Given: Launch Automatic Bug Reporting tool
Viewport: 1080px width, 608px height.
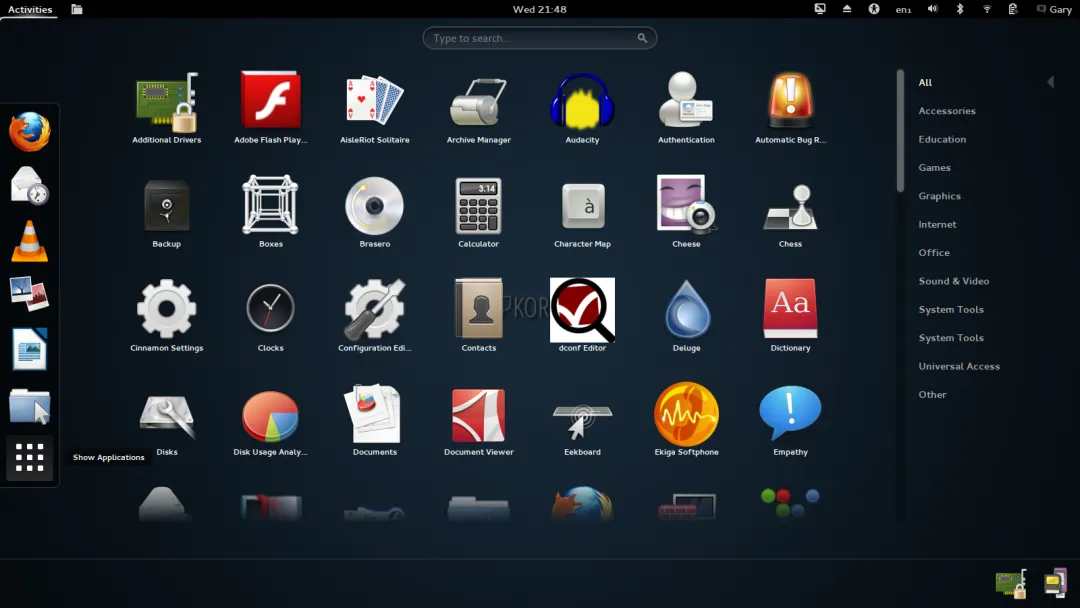Looking at the screenshot, I should (x=790, y=101).
